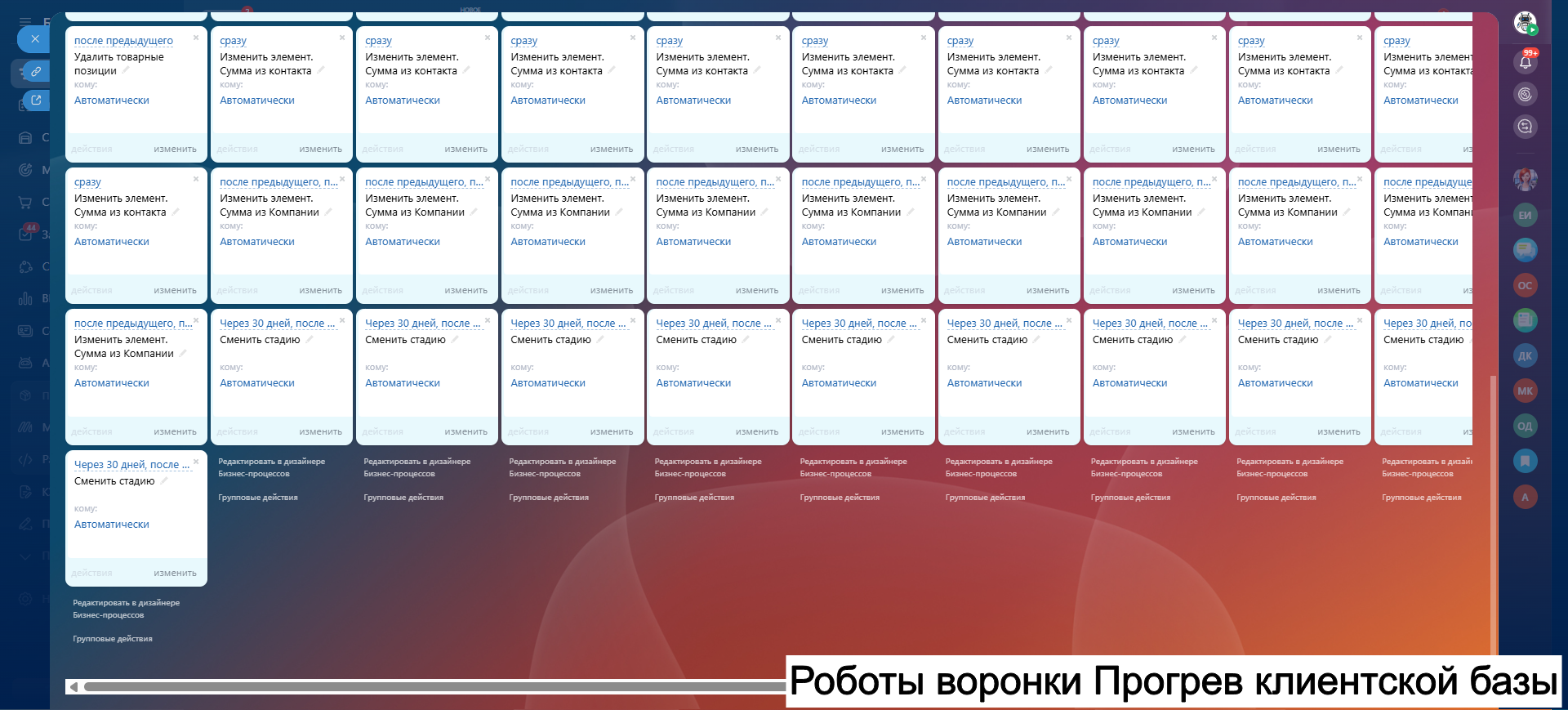Open the chat with the red-haired woman avatar
Image resolution: width=1568 pixels, height=710 pixels.
click(x=1525, y=180)
